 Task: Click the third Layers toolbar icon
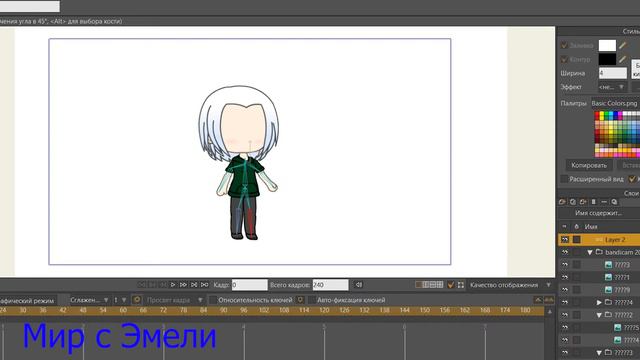[x=583, y=202]
